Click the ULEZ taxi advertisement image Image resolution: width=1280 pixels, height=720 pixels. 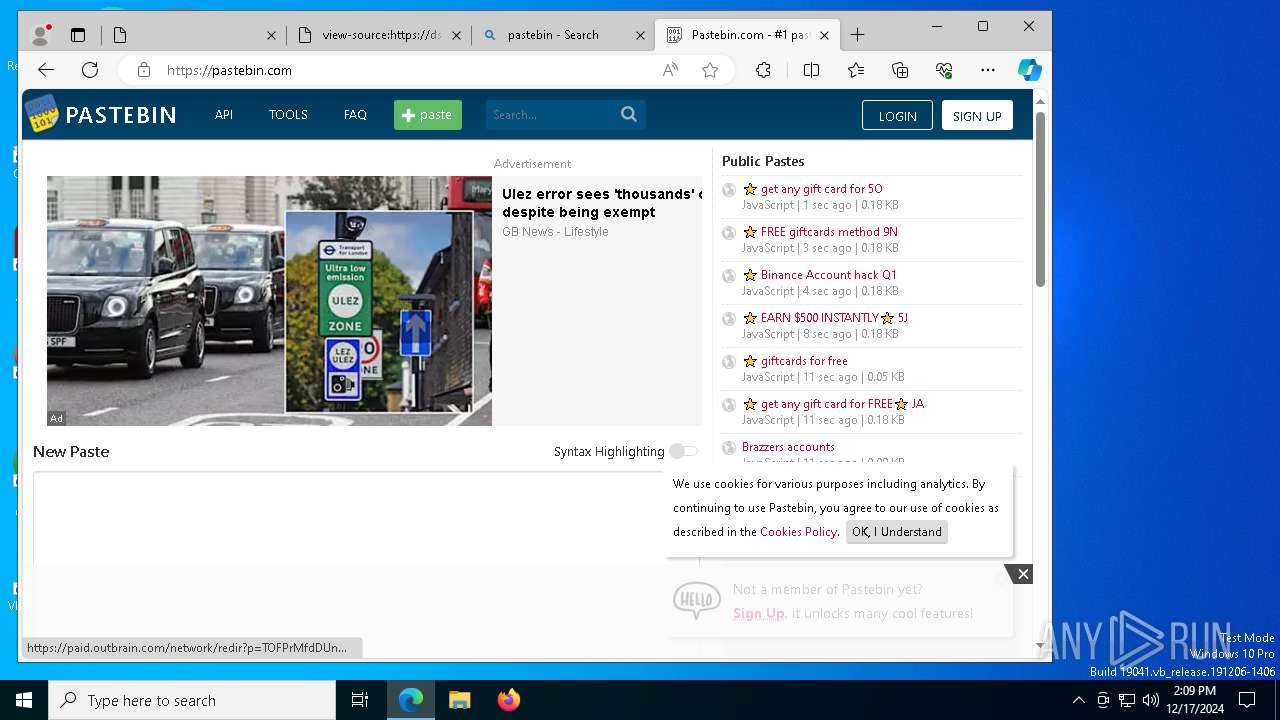[269, 301]
